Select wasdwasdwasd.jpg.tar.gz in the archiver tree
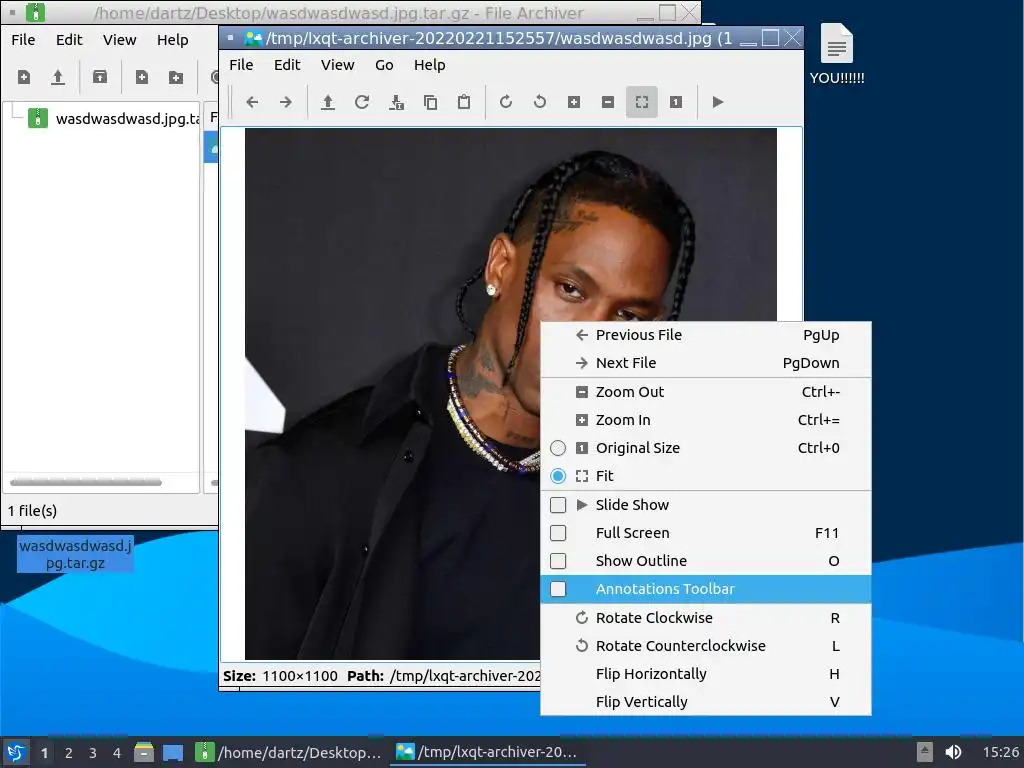This screenshot has width=1024, height=768. [114, 119]
